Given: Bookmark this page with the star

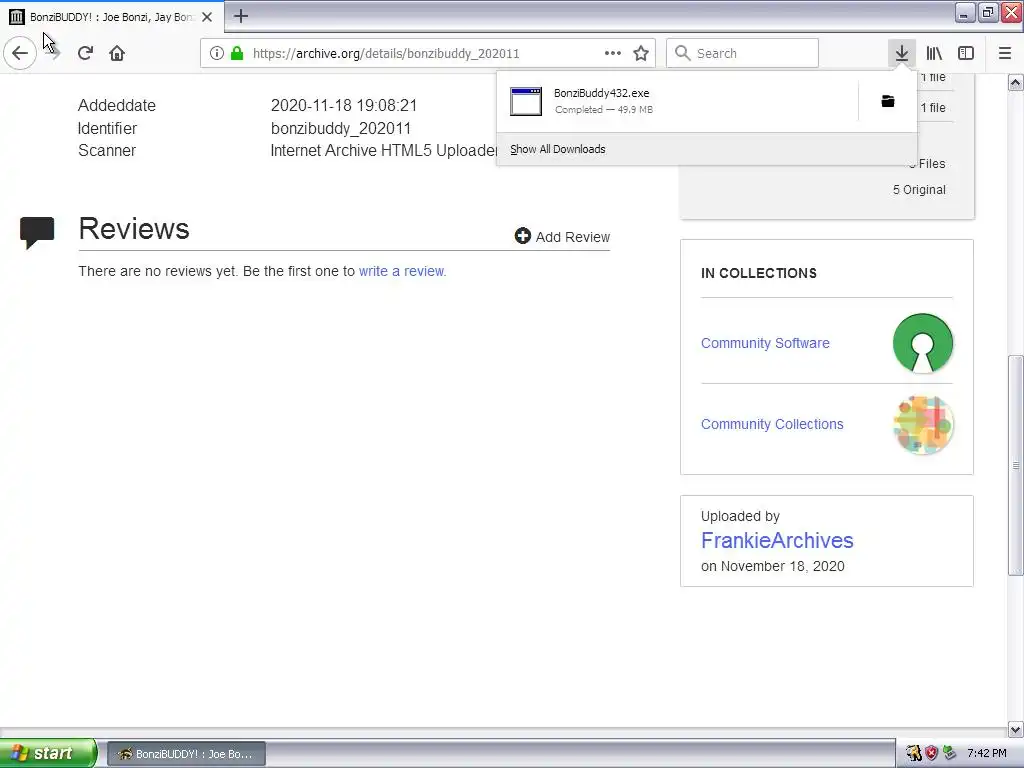Looking at the screenshot, I should pyautogui.click(x=641, y=53).
